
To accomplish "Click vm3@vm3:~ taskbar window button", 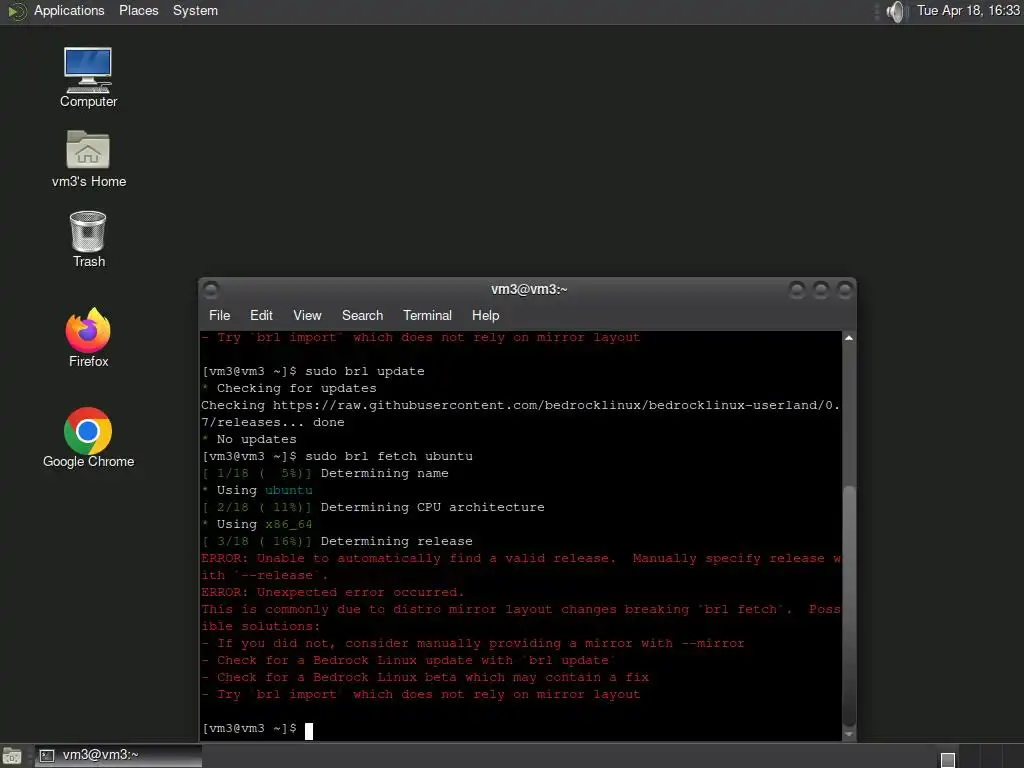I will pos(118,756).
